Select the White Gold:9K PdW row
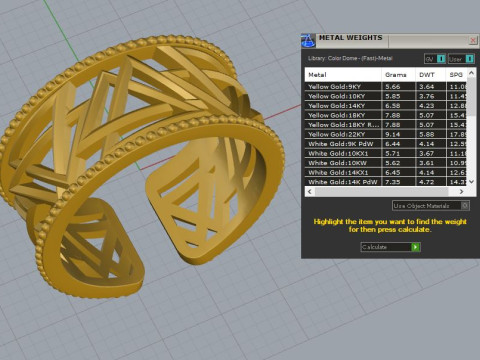This screenshot has height=360, width=480. pos(386,144)
